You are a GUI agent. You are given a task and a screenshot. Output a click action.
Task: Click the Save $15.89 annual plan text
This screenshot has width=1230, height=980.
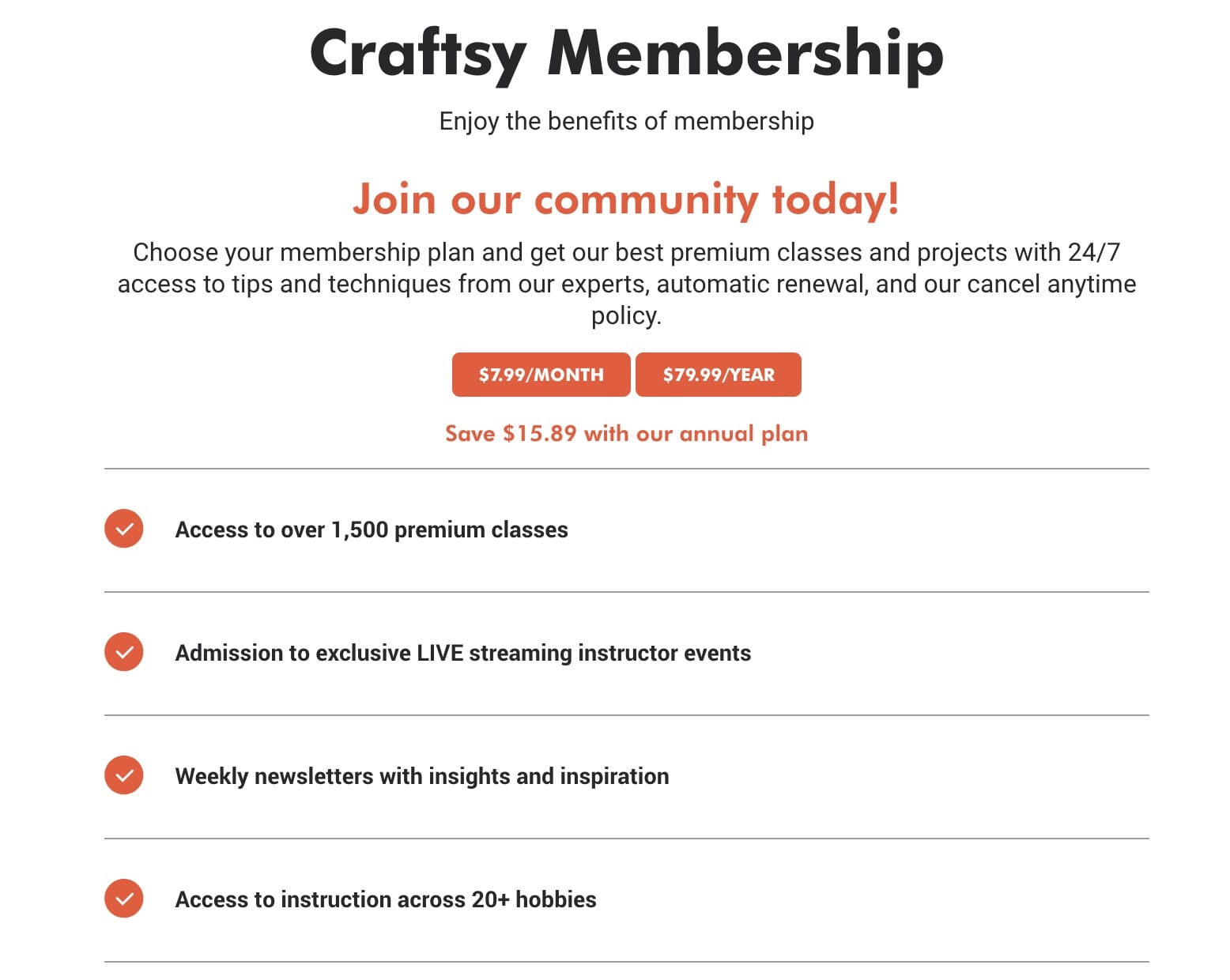626,434
